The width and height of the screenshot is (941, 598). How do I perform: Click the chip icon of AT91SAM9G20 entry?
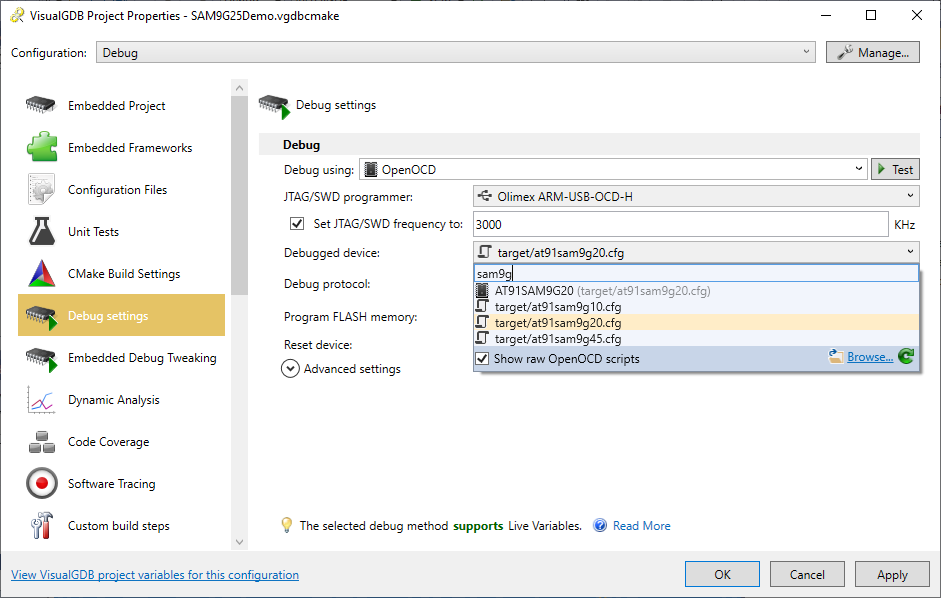point(482,291)
